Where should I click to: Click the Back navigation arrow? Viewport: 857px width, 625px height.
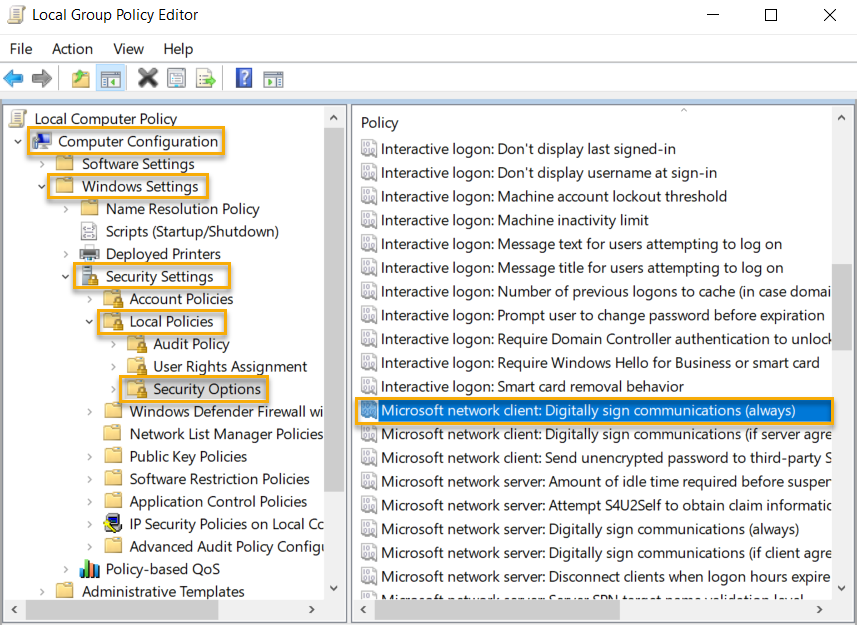tap(16, 78)
